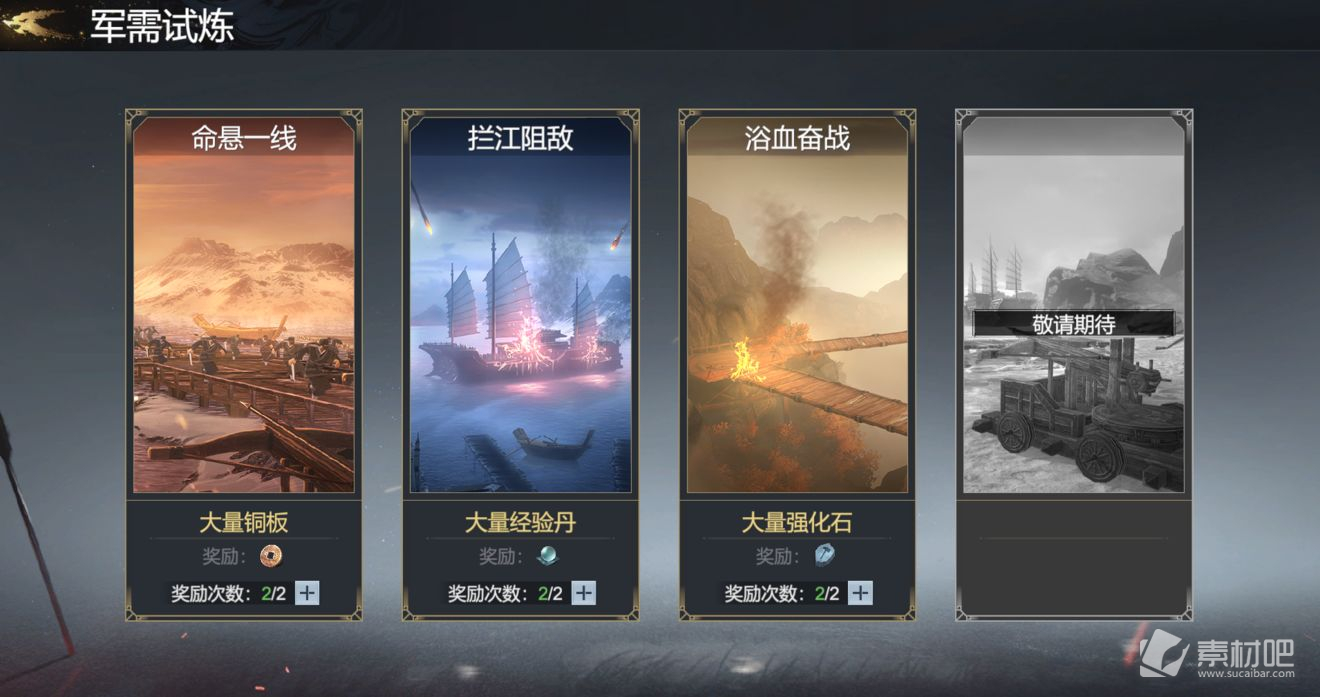Click 奖励次数 2/2 counter under 大量铜板
1320x697 pixels.
(229, 593)
